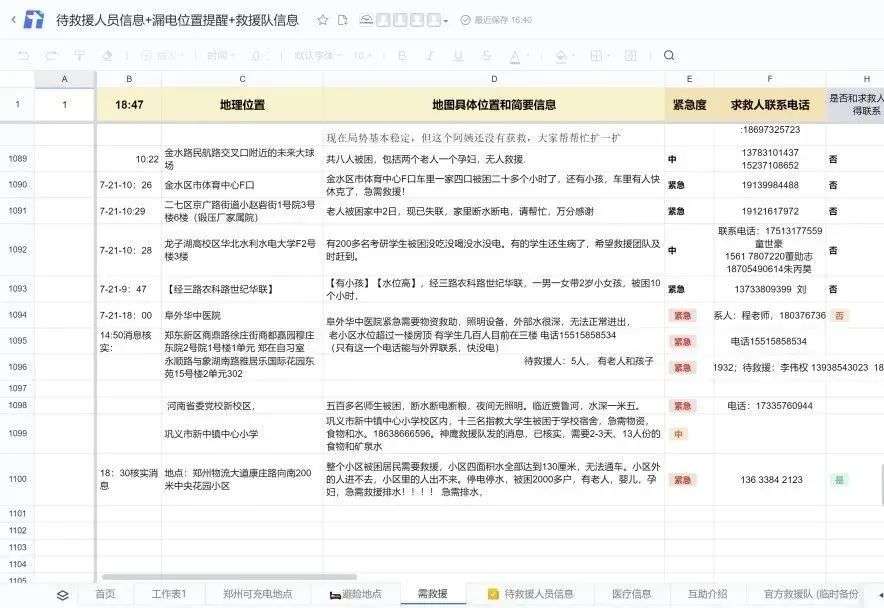Switch to the 首页 sheet tab
Viewport: 884px width, 608px height.
click(105, 594)
